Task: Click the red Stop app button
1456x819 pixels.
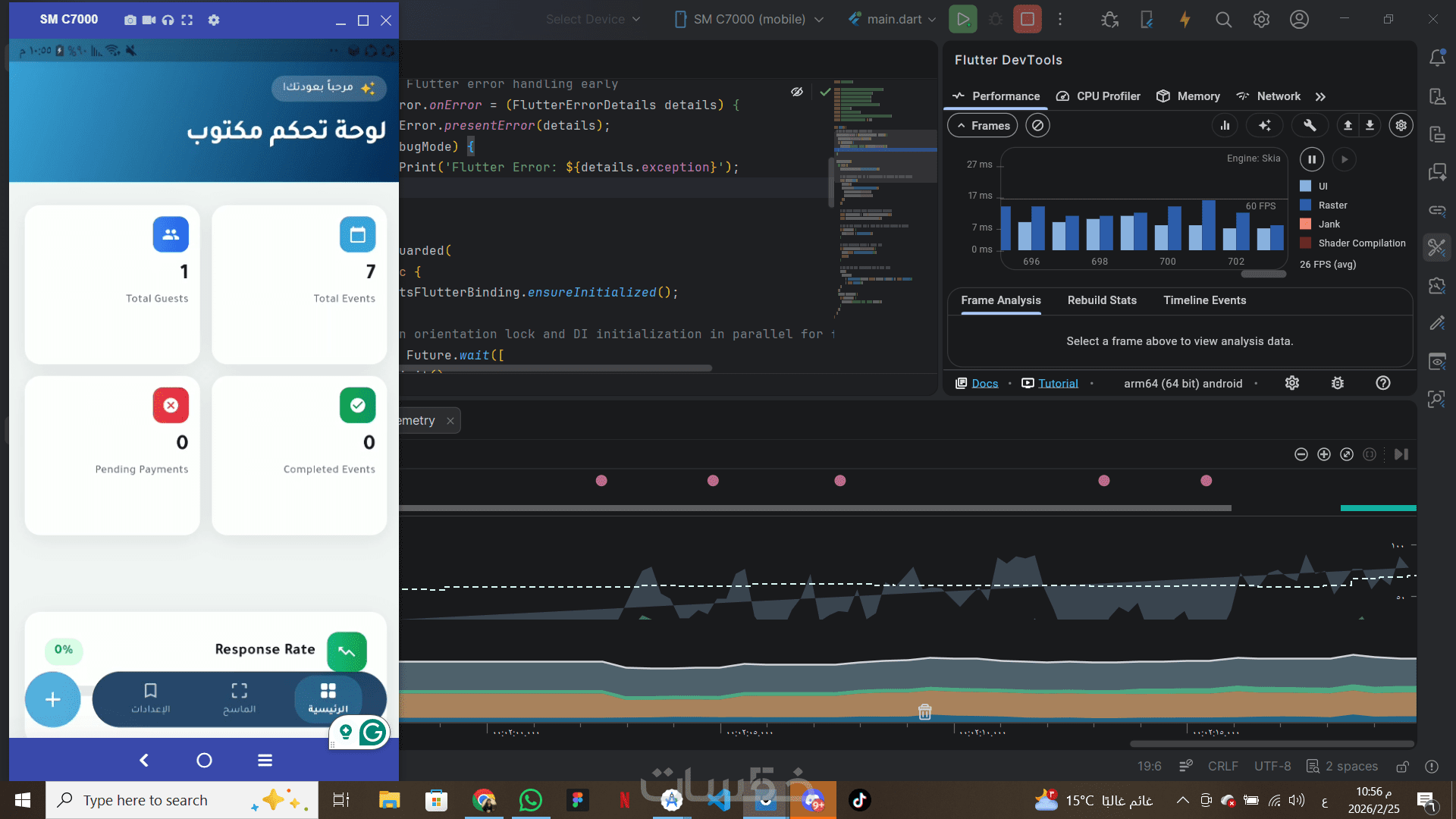Action: (1027, 19)
